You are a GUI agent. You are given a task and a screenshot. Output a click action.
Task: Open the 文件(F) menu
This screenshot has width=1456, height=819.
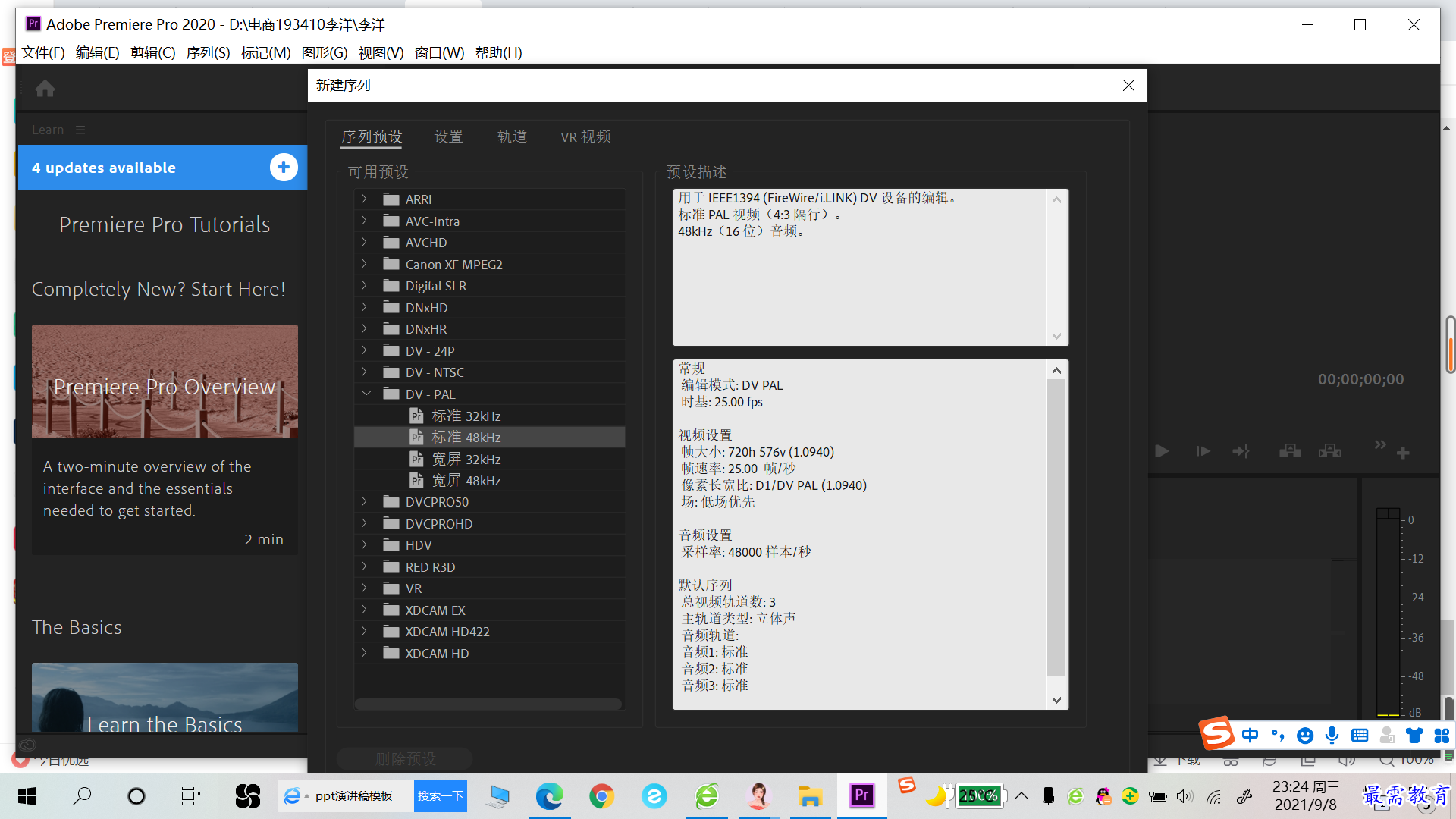tap(43, 52)
